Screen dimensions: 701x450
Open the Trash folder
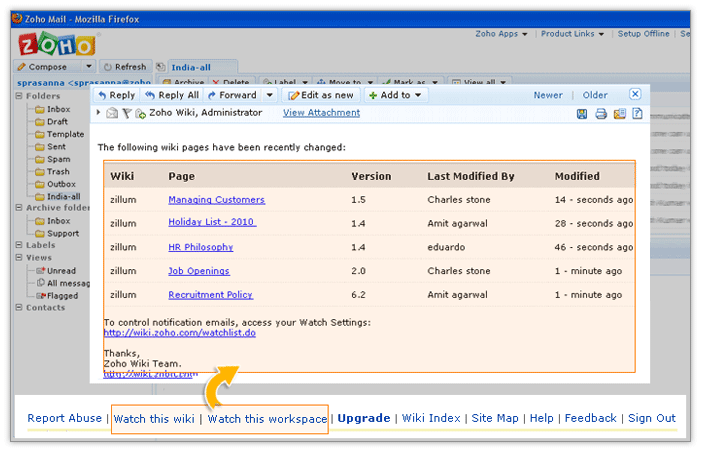(x=59, y=172)
